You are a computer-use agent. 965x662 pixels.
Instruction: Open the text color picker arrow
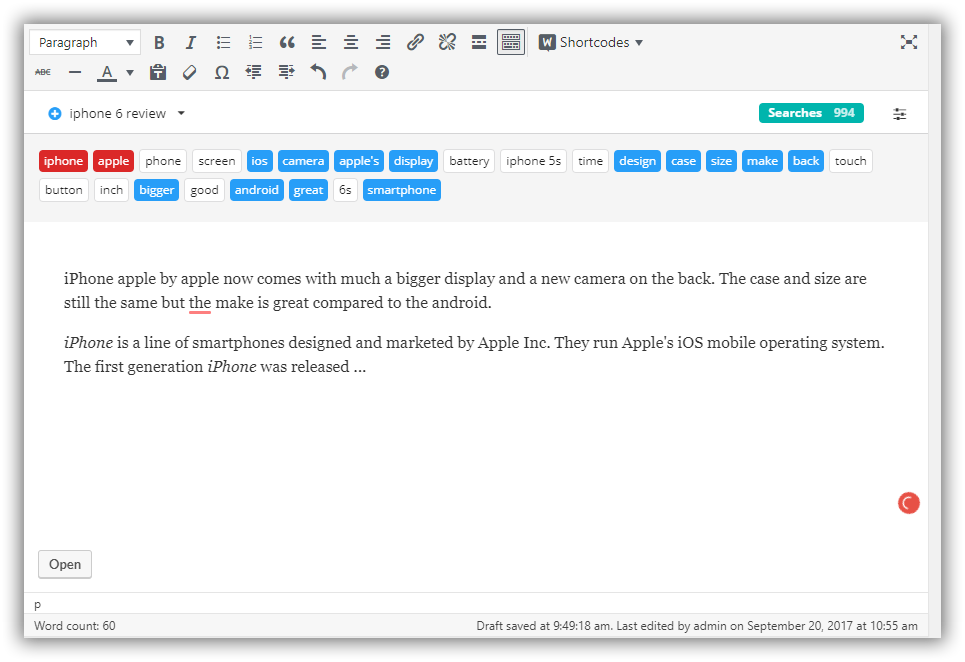click(130, 73)
